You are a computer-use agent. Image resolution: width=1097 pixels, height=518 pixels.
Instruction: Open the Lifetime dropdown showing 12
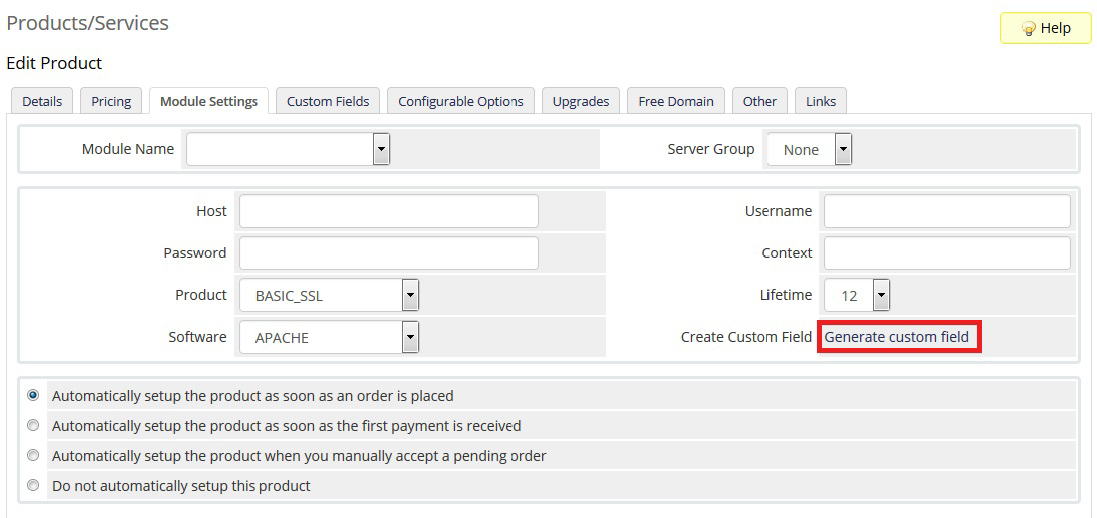[x=856, y=295]
